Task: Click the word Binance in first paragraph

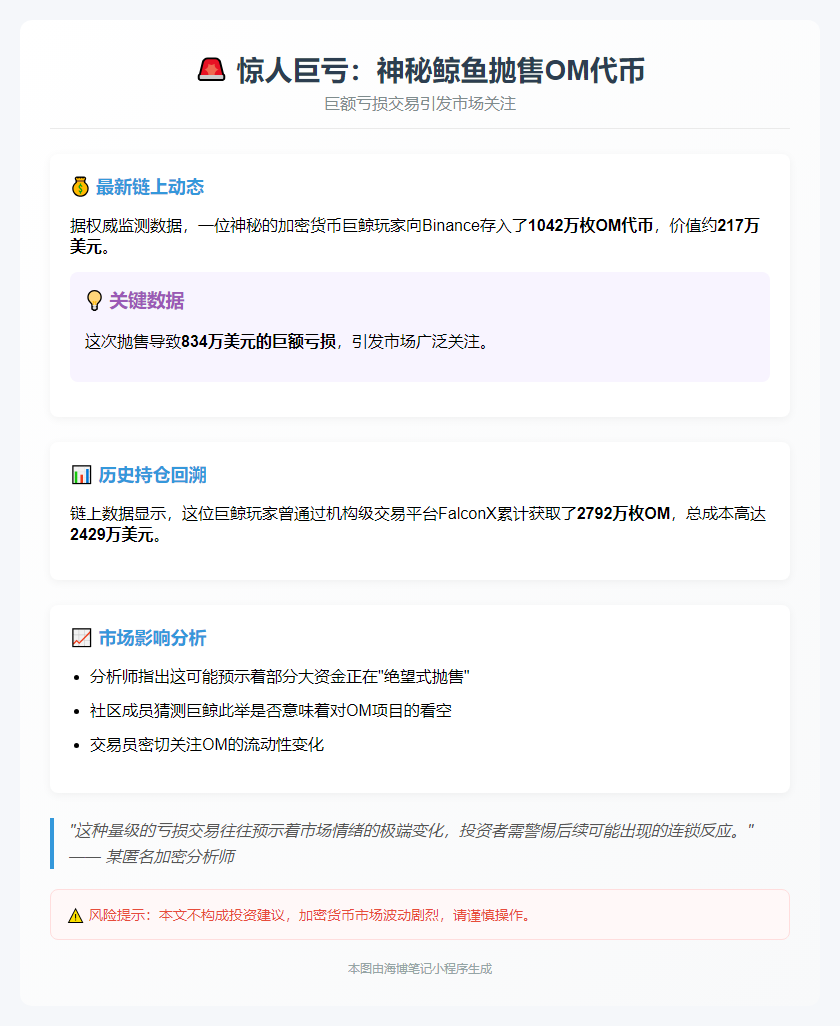Action: pos(451,226)
